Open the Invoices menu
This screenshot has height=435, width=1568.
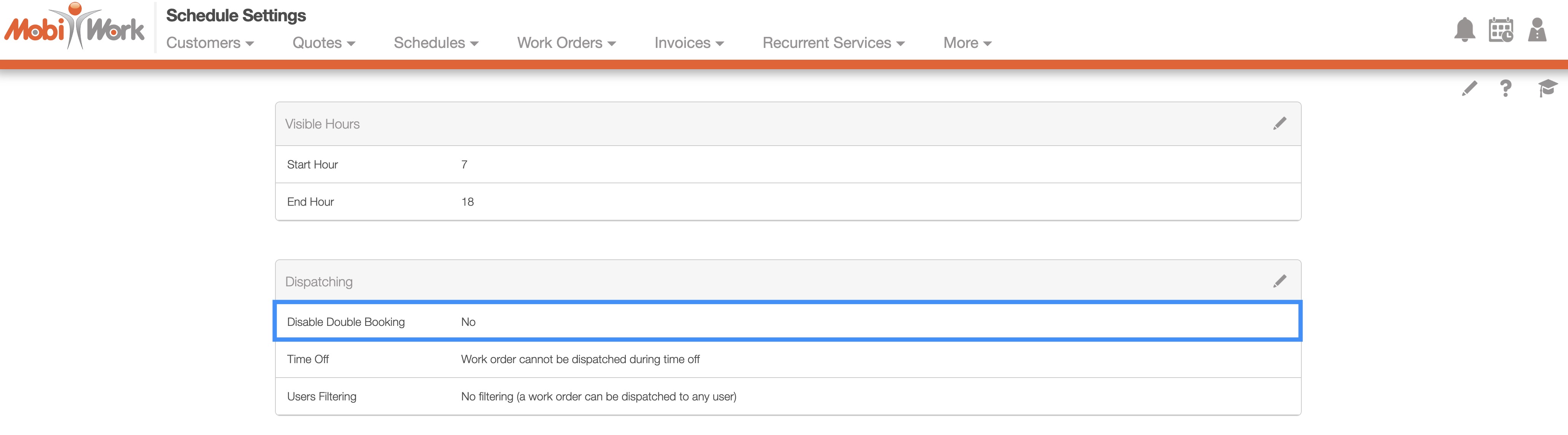(x=689, y=43)
